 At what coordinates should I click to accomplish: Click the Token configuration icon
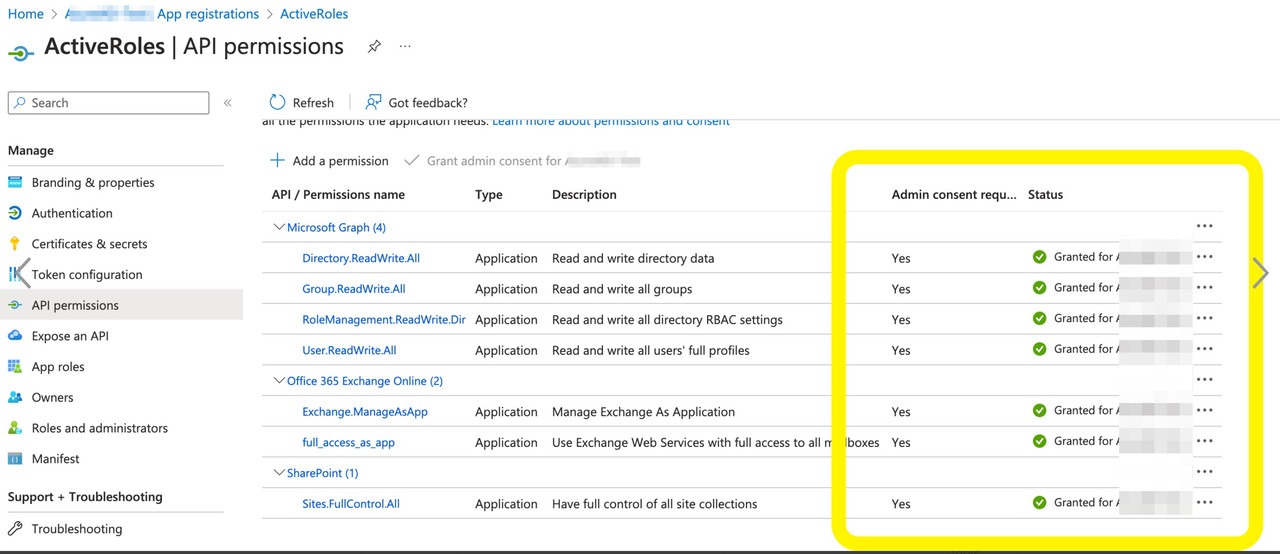(x=15, y=274)
